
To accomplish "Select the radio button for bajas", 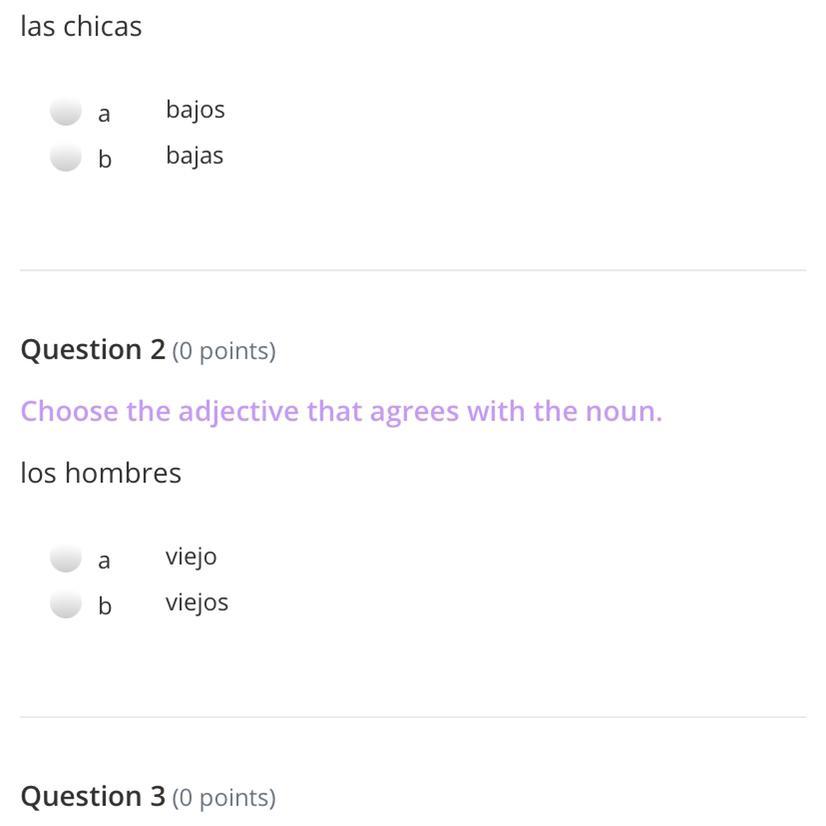I will pos(66,157).
